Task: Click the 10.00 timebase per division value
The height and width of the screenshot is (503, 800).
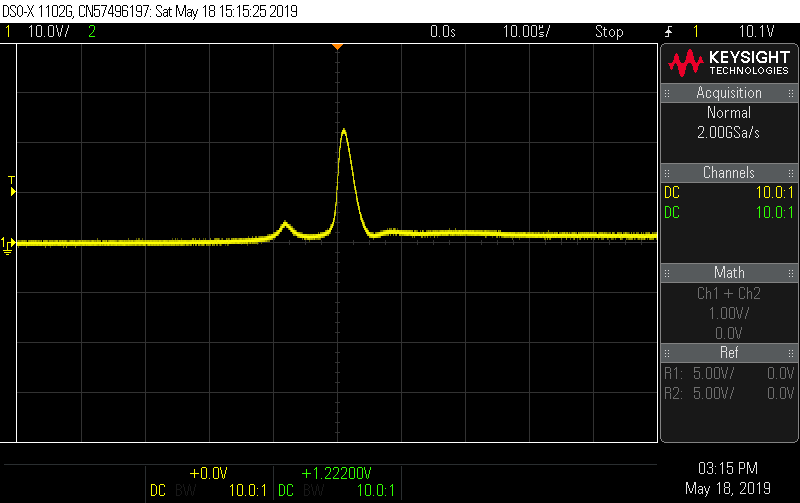Action: 527,32
